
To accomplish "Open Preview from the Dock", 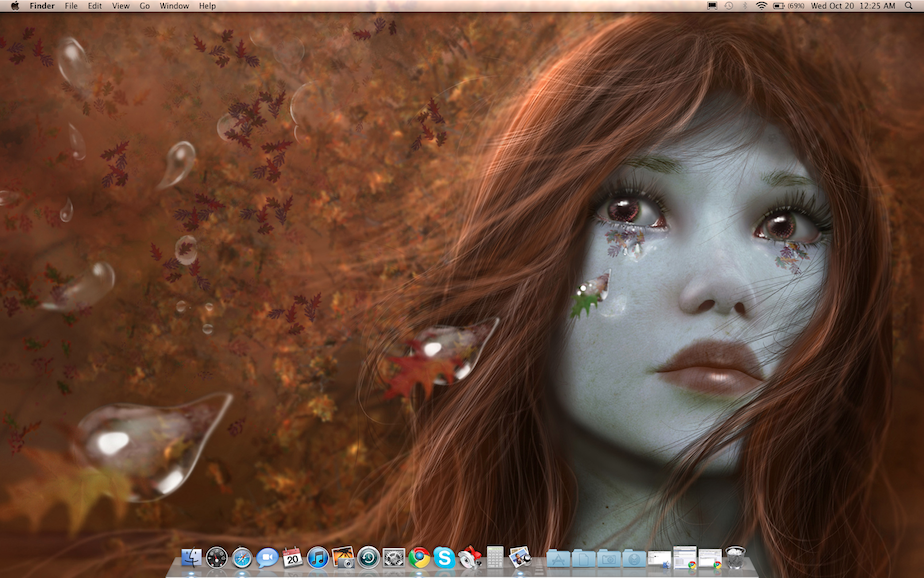I will pyautogui.click(x=520, y=557).
